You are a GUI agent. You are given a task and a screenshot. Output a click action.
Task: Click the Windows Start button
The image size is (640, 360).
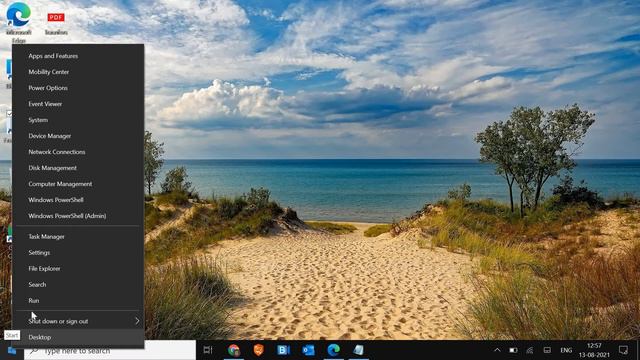(11, 350)
